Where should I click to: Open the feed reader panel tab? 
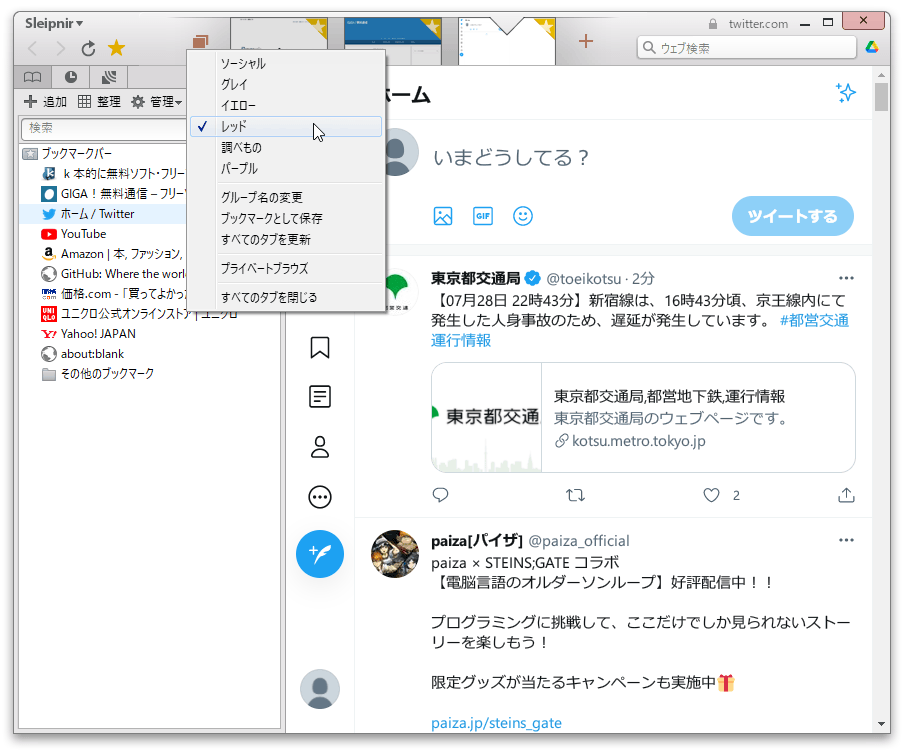point(108,77)
